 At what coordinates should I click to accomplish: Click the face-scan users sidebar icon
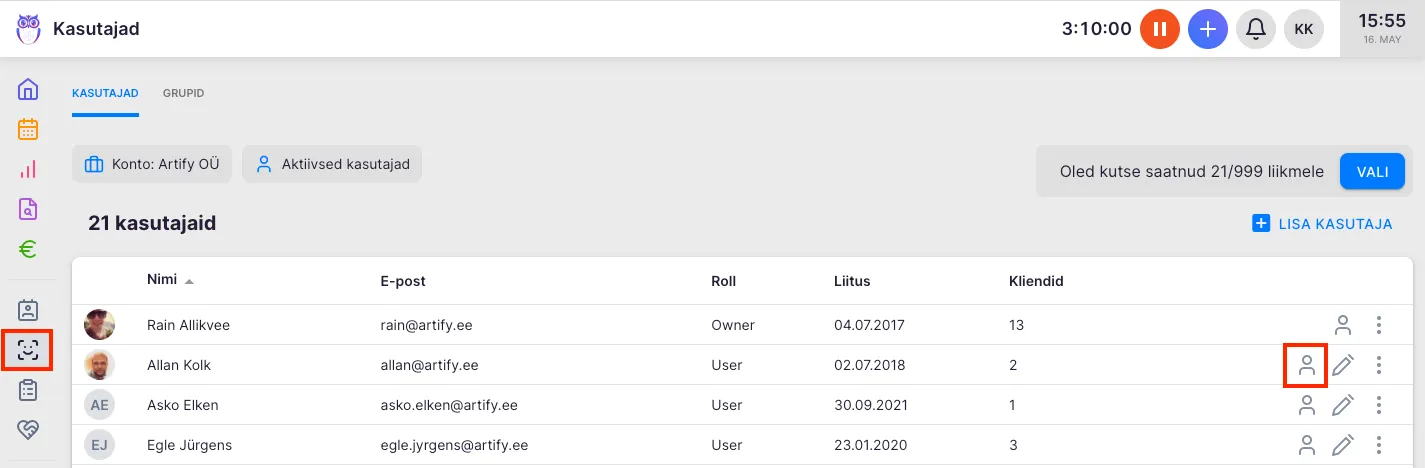point(28,350)
